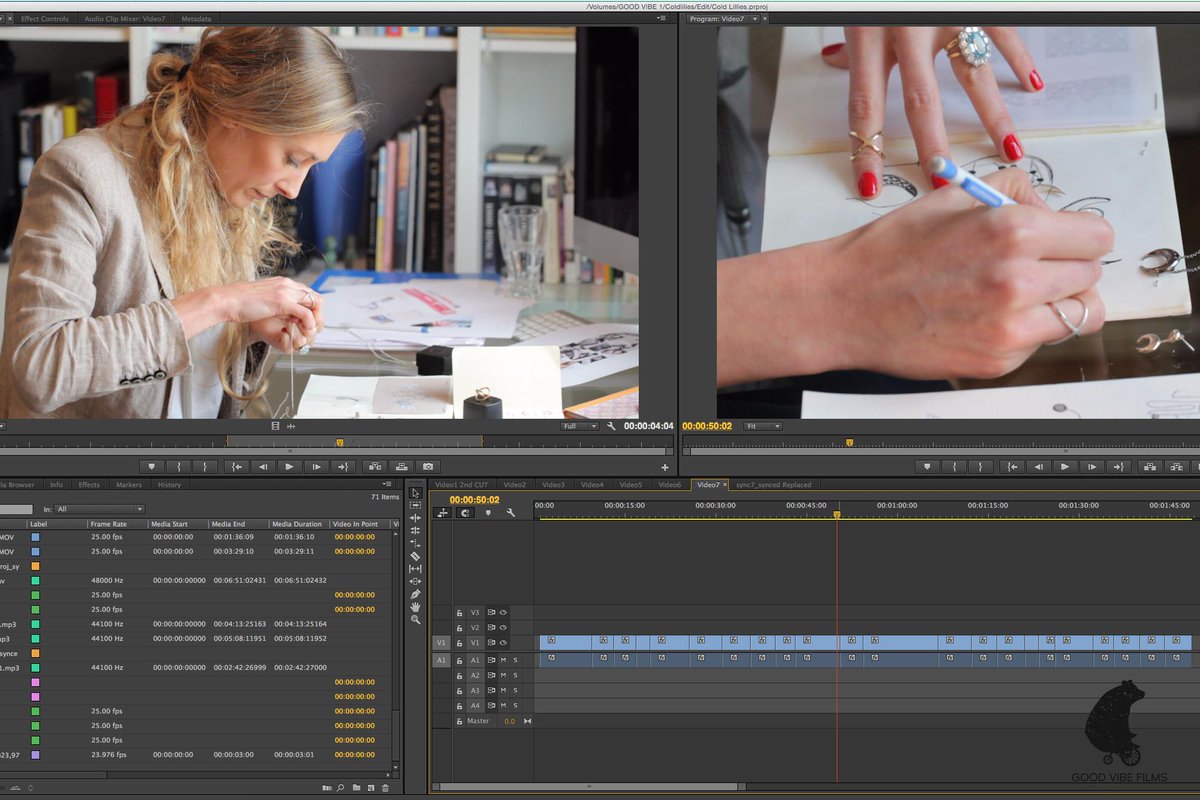Click timeline timecode 00:00:50:02
The width and height of the screenshot is (1200, 800).
474,500
